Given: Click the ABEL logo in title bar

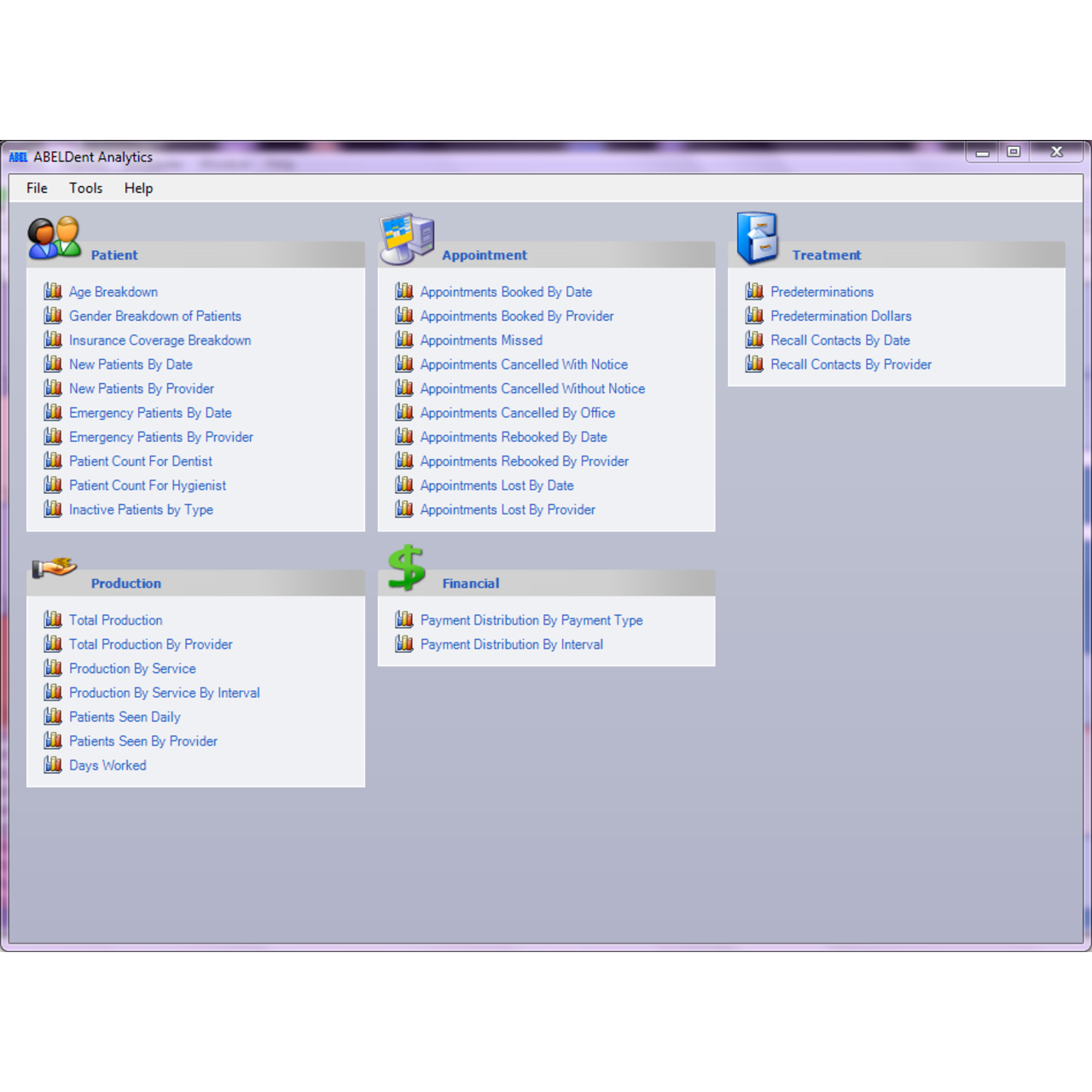Looking at the screenshot, I should click(x=18, y=157).
